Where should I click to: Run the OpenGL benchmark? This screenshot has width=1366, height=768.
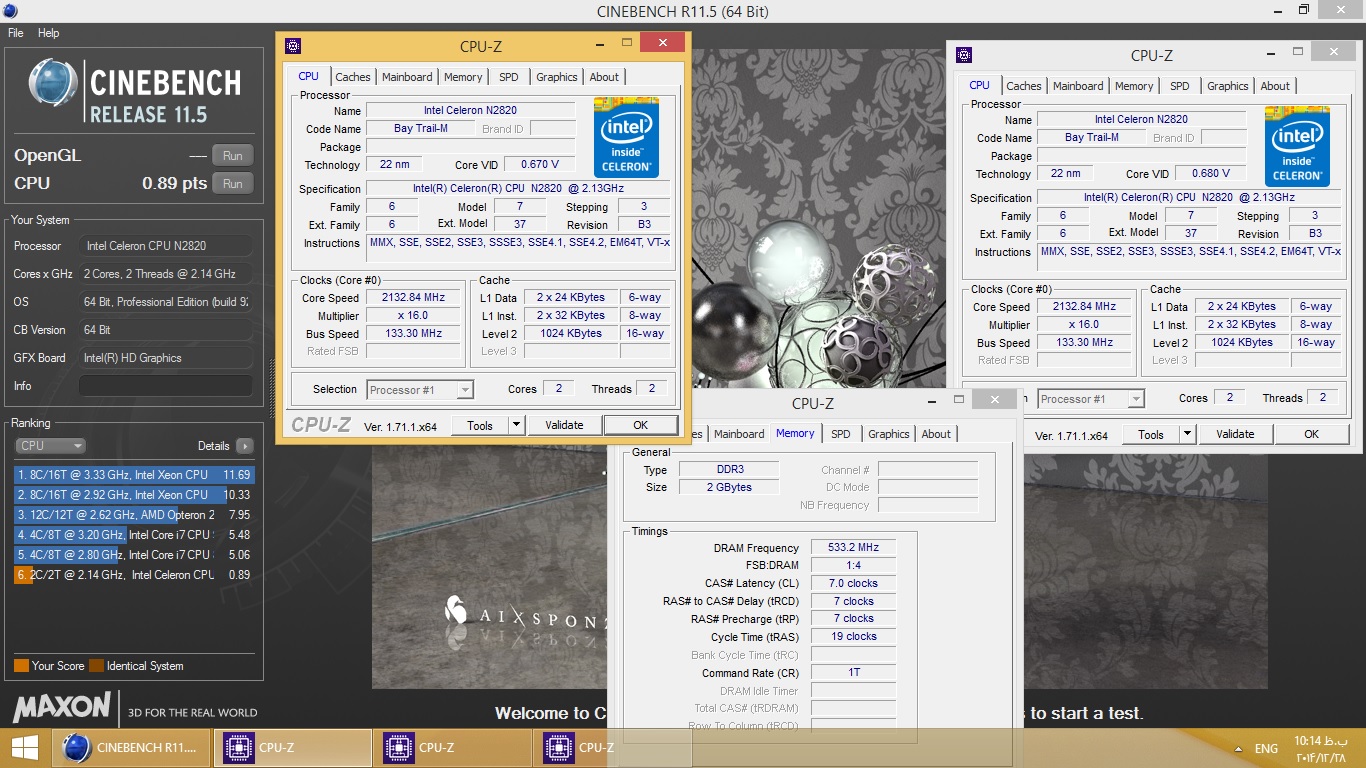(233, 155)
